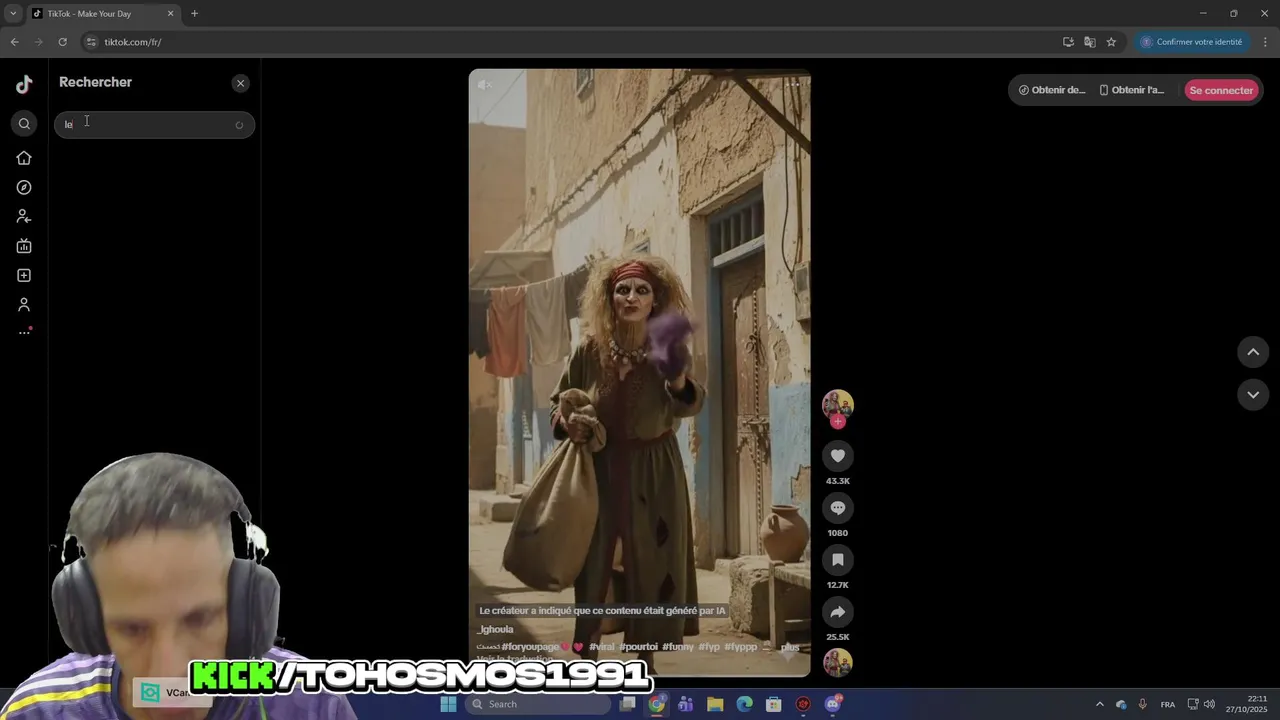Open the #foryoupage hashtag

click(x=530, y=647)
